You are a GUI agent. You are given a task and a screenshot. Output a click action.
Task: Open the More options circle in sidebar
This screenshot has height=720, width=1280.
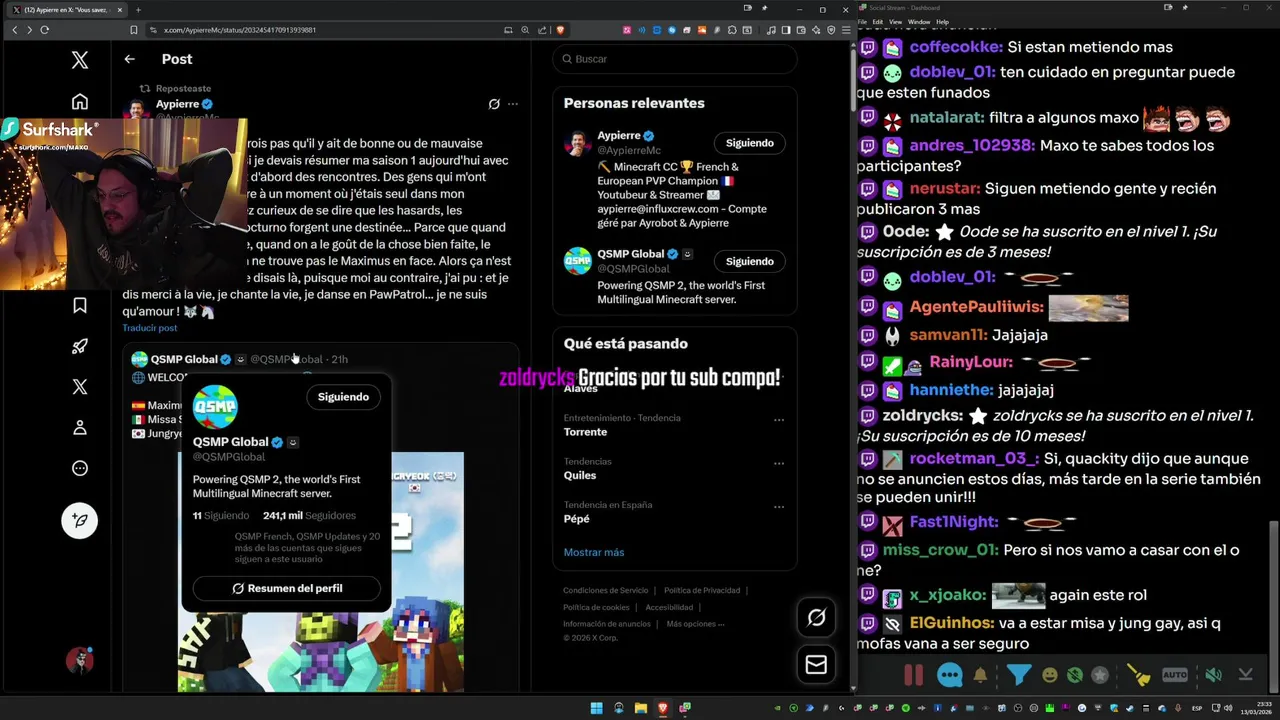coord(80,468)
